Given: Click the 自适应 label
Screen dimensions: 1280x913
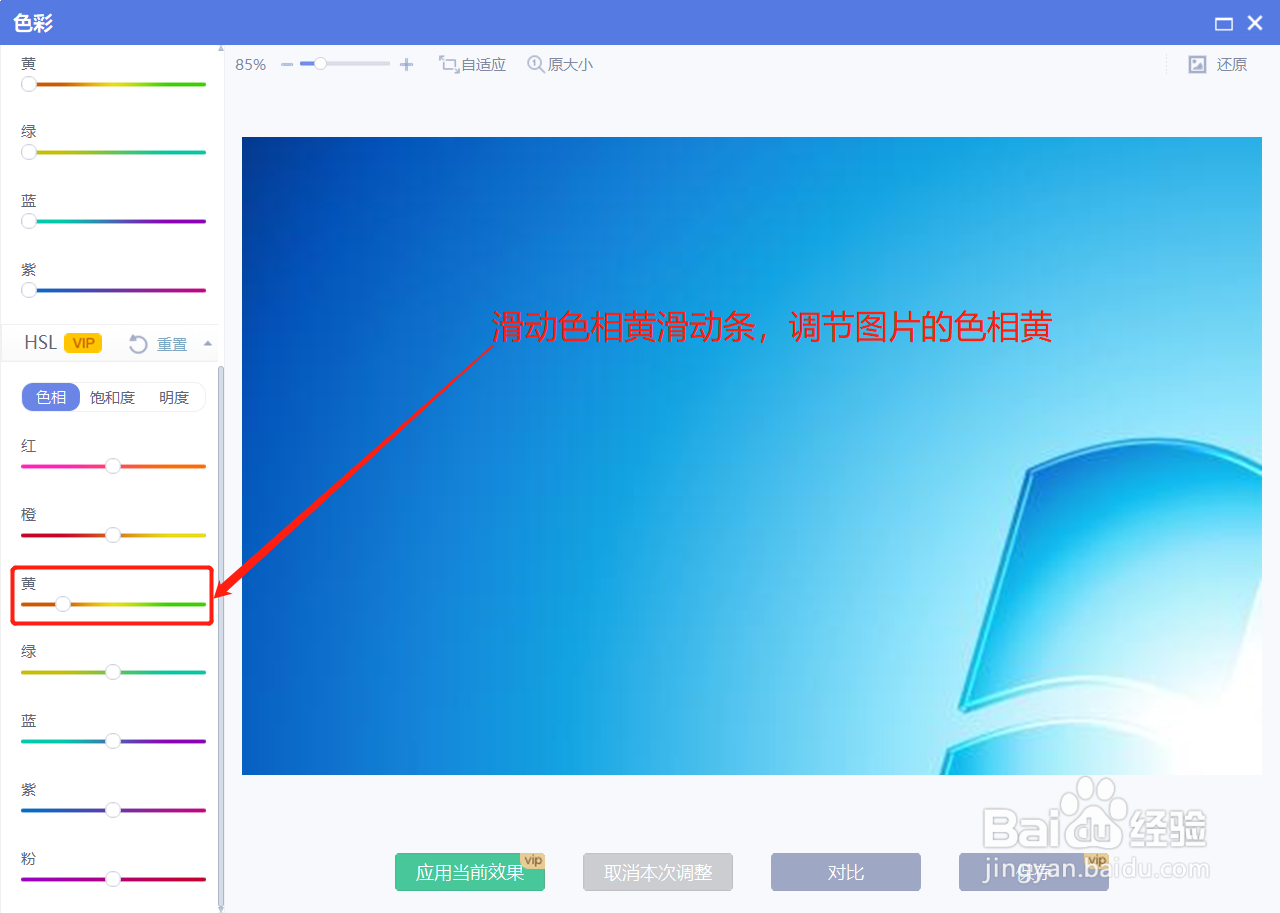Looking at the screenshot, I should 484,64.
